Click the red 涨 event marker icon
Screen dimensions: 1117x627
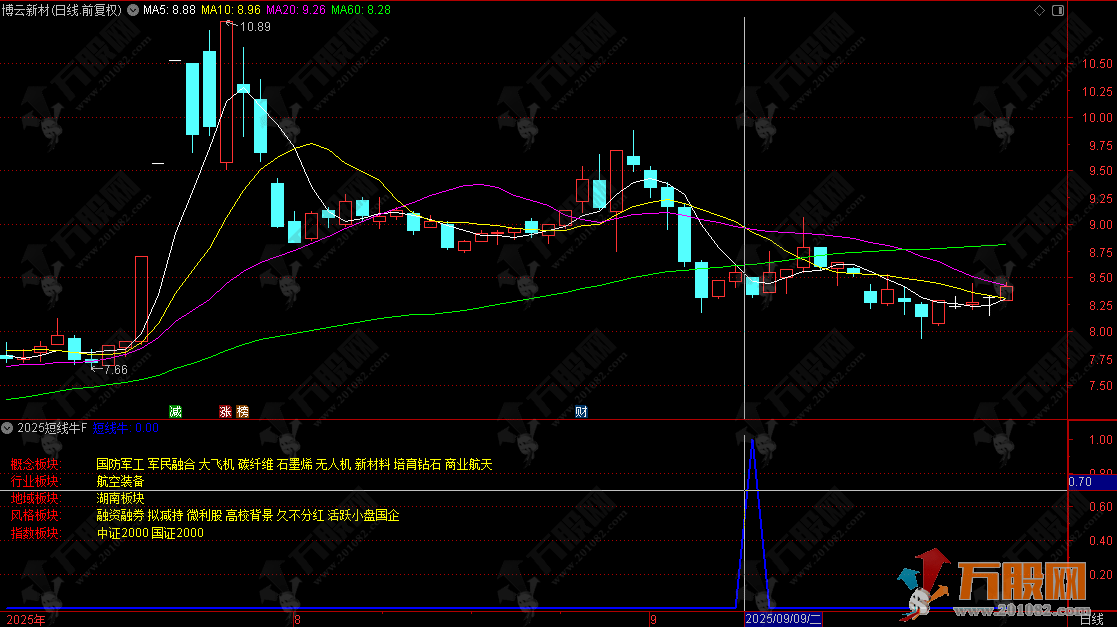tap(226, 411)
